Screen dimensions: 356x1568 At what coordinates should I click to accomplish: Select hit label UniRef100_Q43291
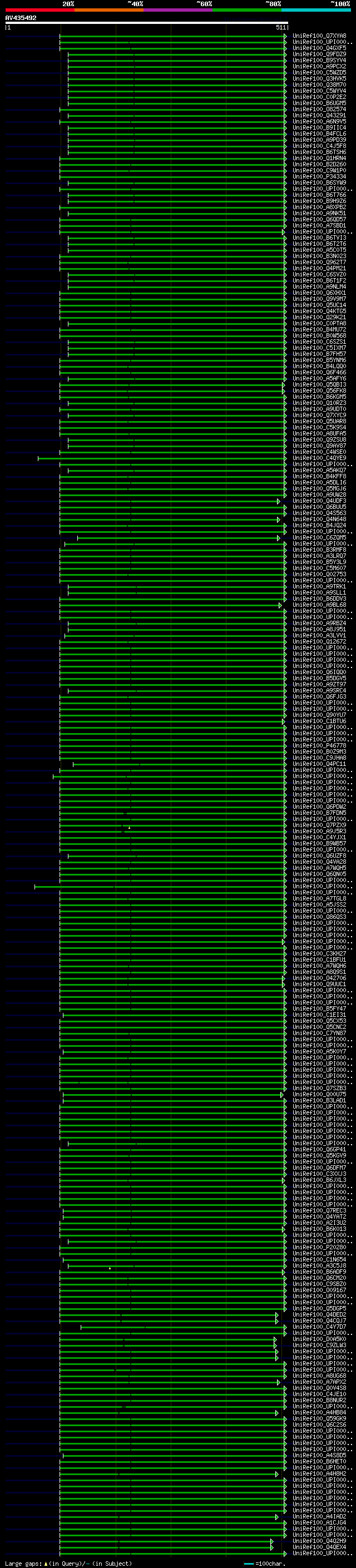pyautogui.click(x=319, y=116)
